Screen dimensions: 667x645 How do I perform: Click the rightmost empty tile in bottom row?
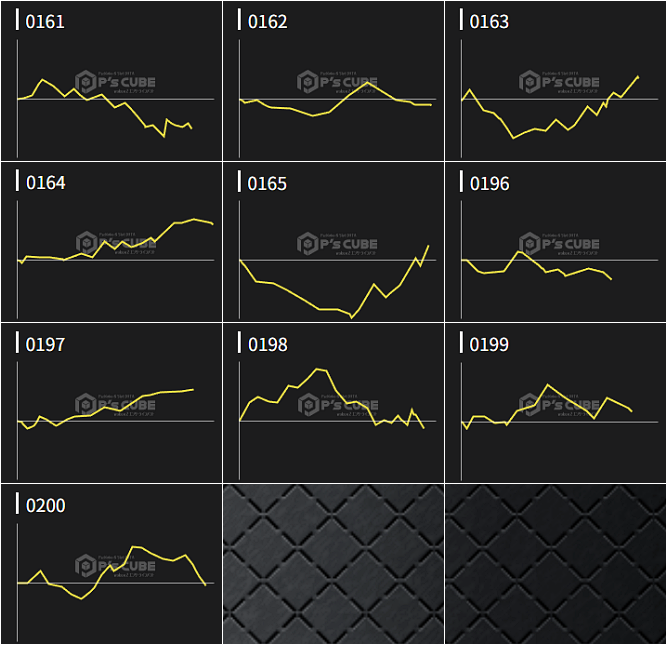[555, 564]
